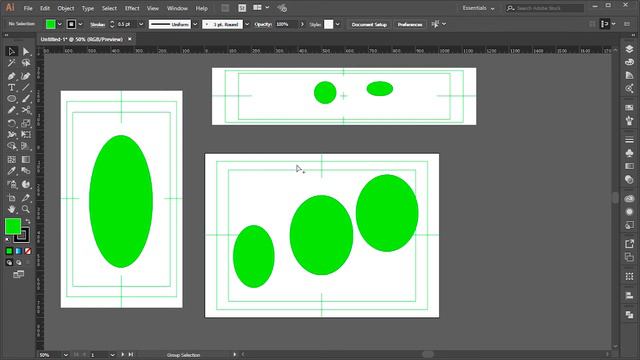Open the stroke color dropdown in control bar
Viewport: 640px width, 360px height.
[80, 24]
